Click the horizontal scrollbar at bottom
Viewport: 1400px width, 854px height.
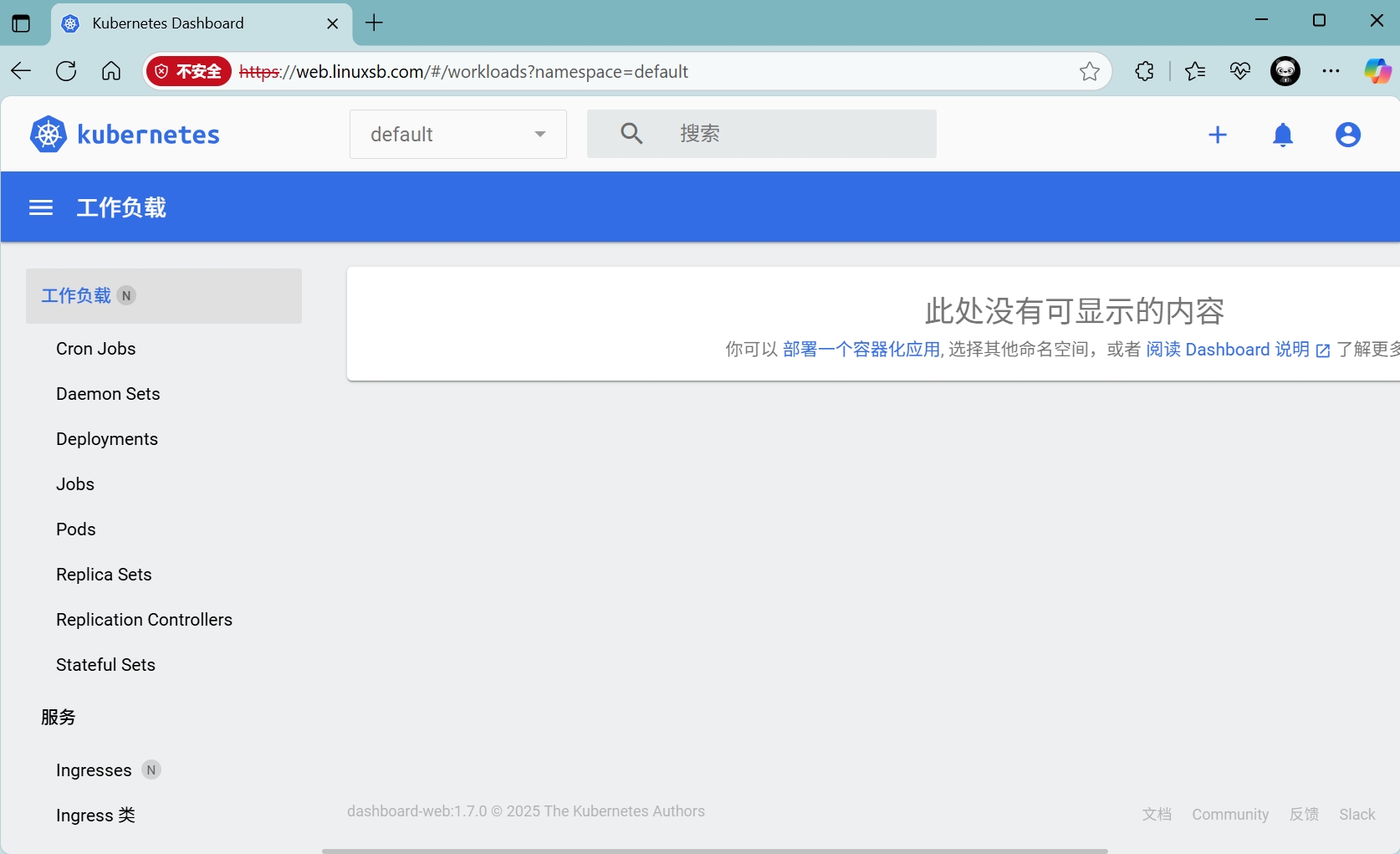714,851
